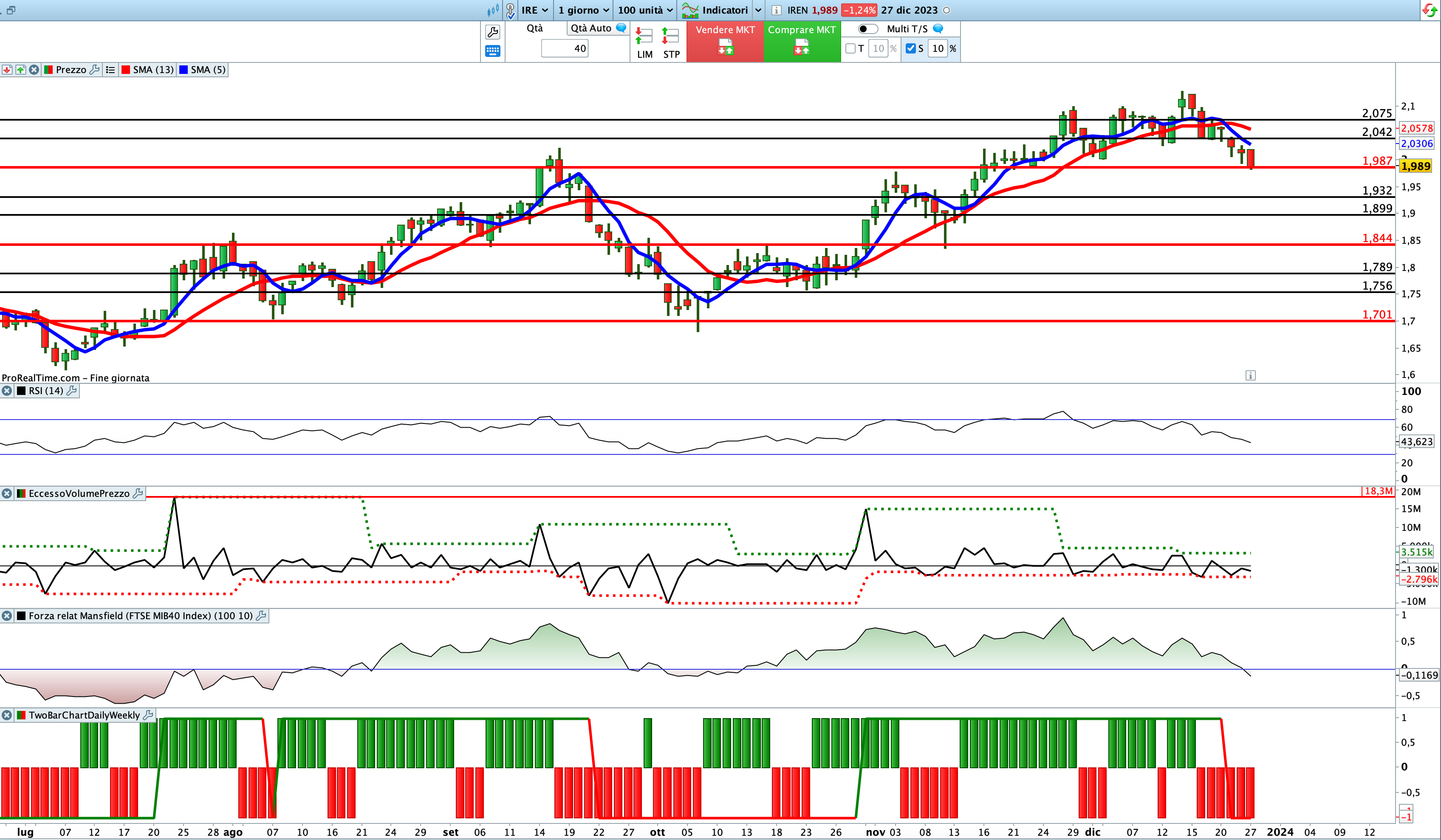Image resolution: width=1441 pixels, height=840 pixels.
Task: Click the EccessoVolumePrezzo panel label
Action: (79, 493)
